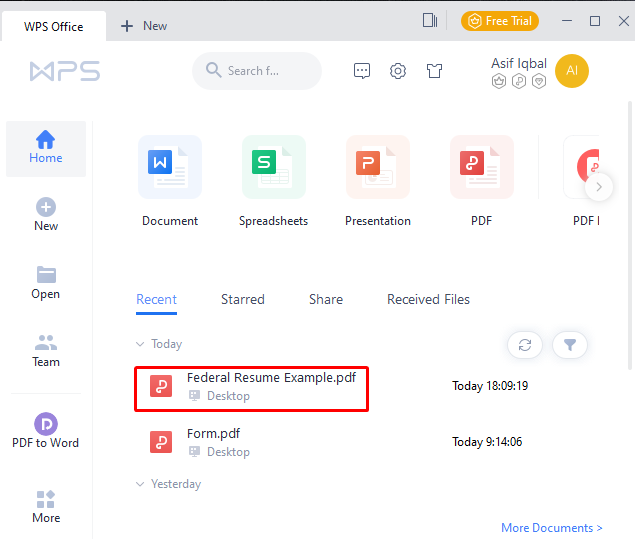Open the settings gear icon
This screenshot has width=635, height=558.
coord(398,71)
